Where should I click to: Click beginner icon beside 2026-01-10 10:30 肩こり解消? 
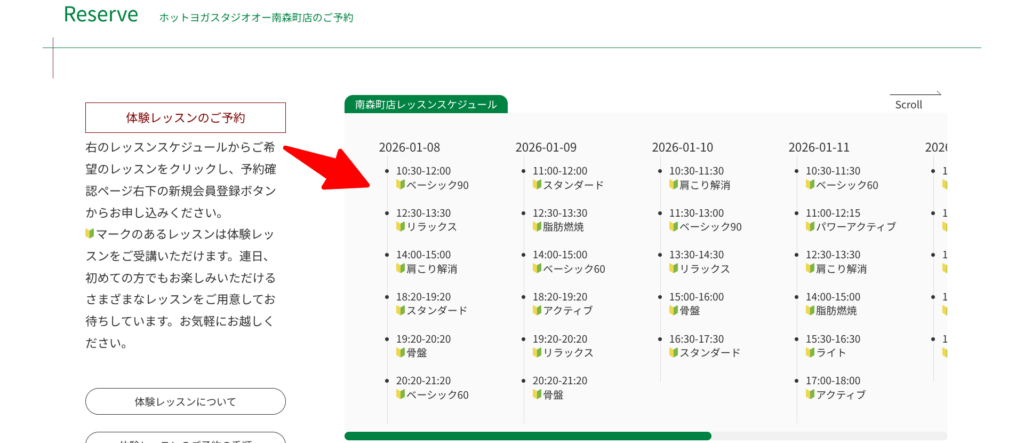[673, 185]
